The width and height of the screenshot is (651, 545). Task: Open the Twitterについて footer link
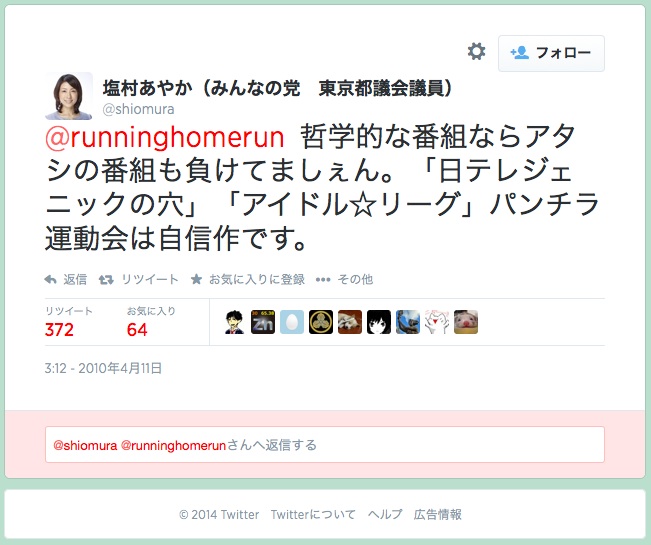[313, 515]
